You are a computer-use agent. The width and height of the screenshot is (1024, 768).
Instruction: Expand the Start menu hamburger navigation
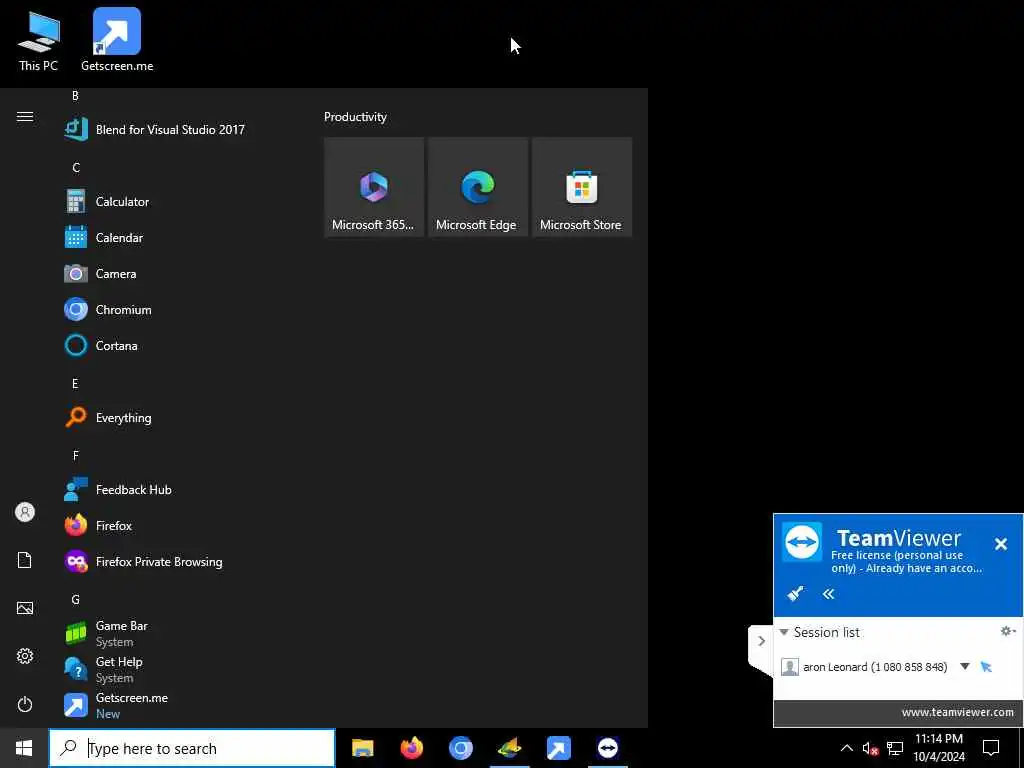coord(25,117)
